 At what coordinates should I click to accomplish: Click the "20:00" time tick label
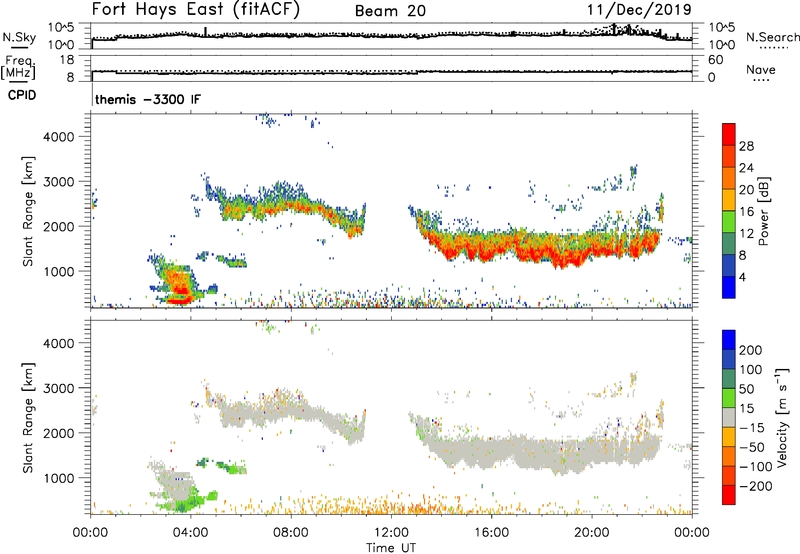pos(591,533)
